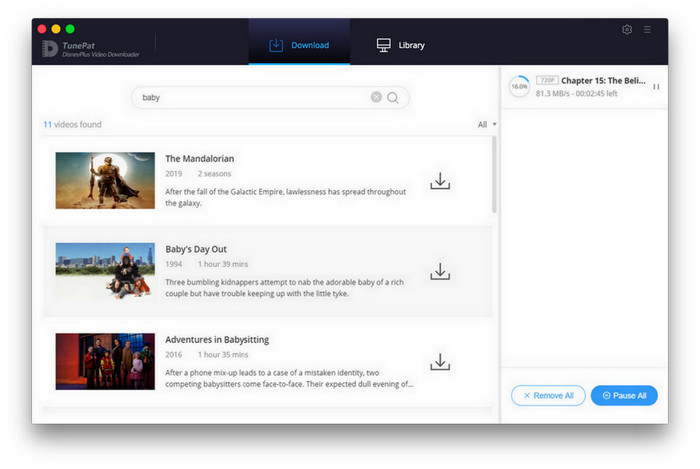Select 'Adventures in Babysitting' title text

point(217,340)
